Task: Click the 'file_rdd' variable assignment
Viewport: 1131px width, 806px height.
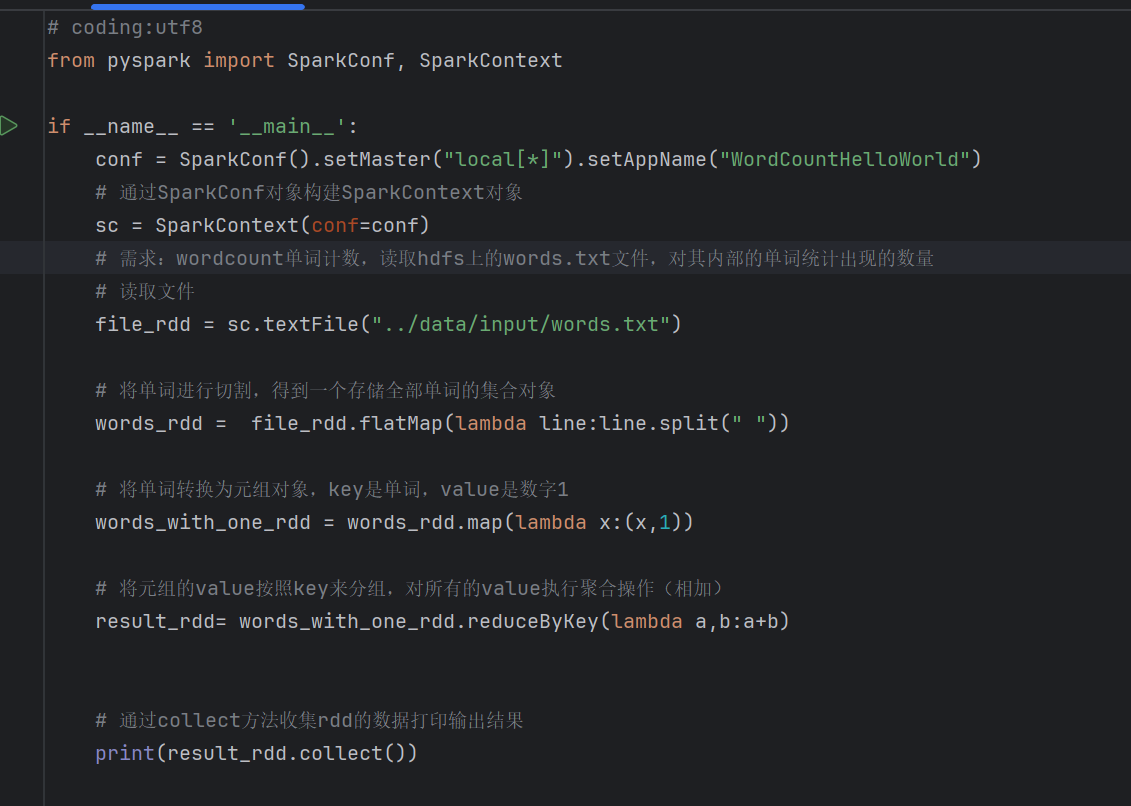Action: point(143,325)
